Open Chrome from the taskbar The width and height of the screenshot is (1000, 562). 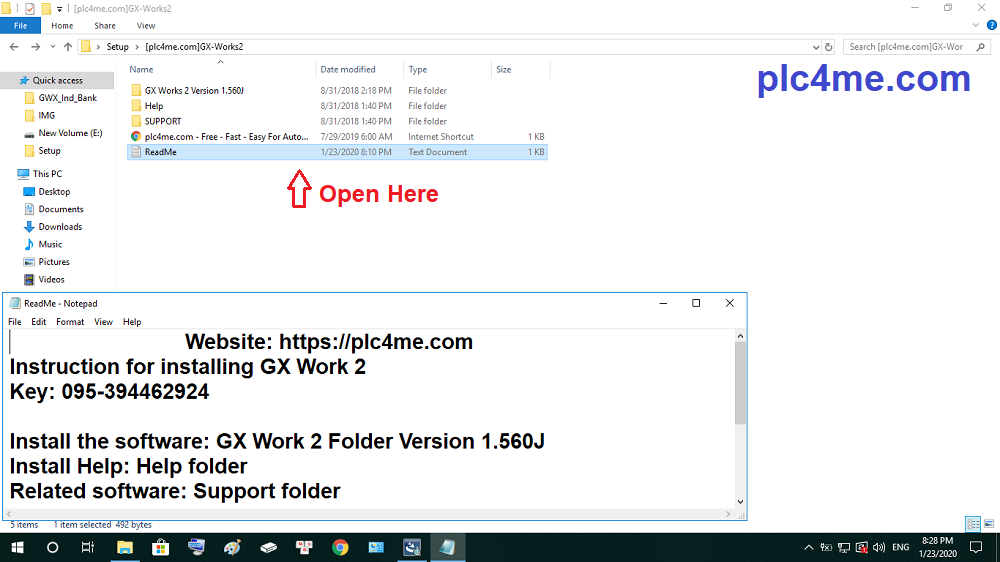click(x=340, y=547)
